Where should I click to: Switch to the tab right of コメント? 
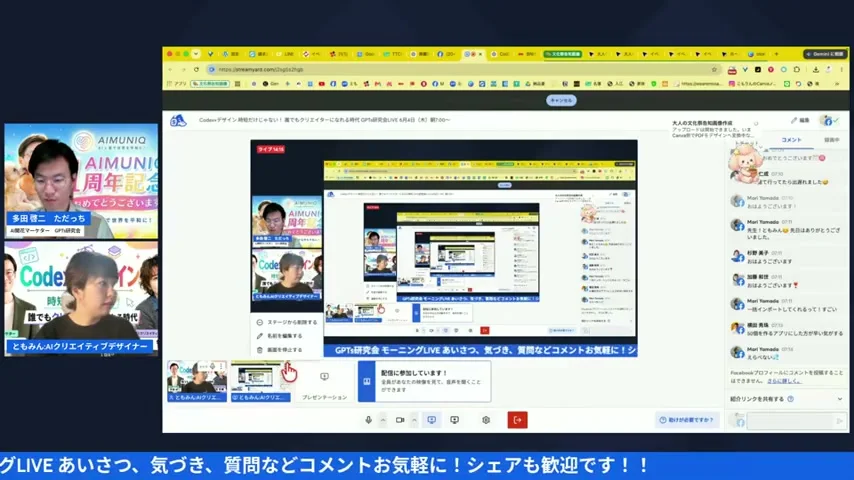click(831, 140)
